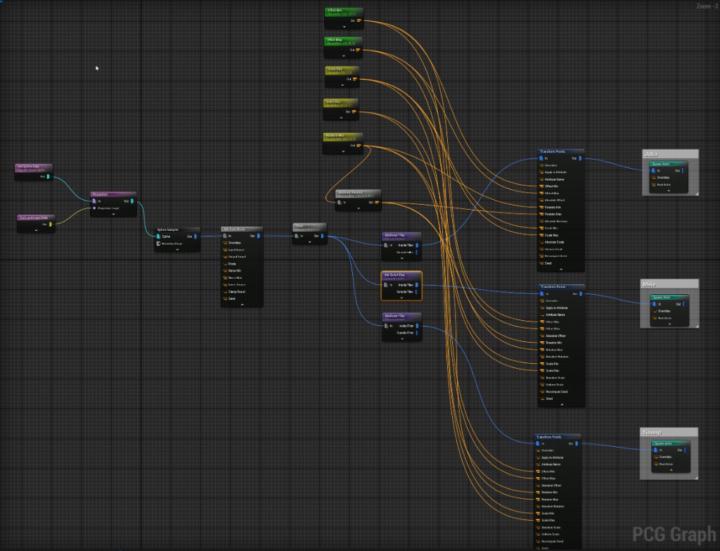Select the orange-outlined filter node header
Screen dimensions: 720x551
point(402,274)
